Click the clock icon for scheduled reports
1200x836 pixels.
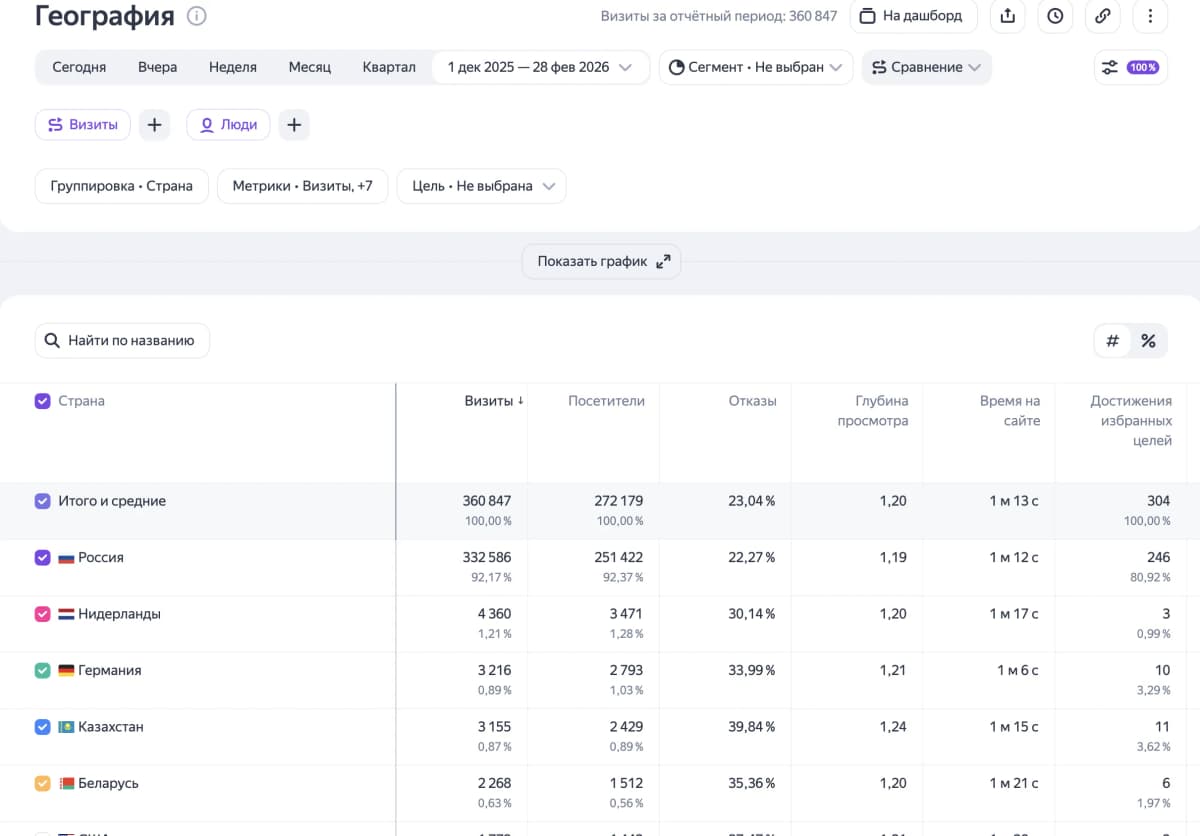pyautogui.click(x=1055, y=16)
